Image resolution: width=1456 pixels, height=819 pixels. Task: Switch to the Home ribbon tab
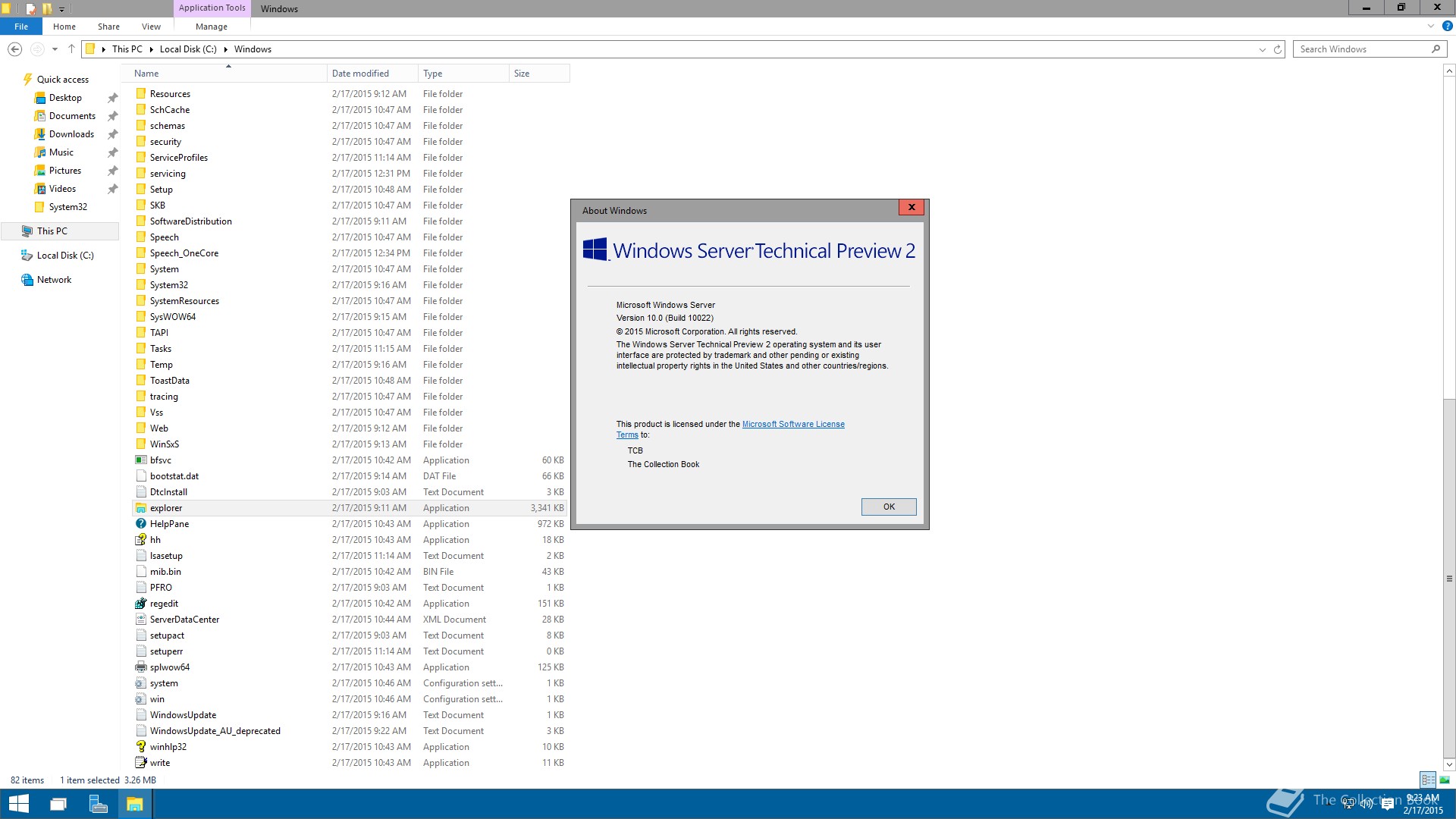tap(64, 27)
